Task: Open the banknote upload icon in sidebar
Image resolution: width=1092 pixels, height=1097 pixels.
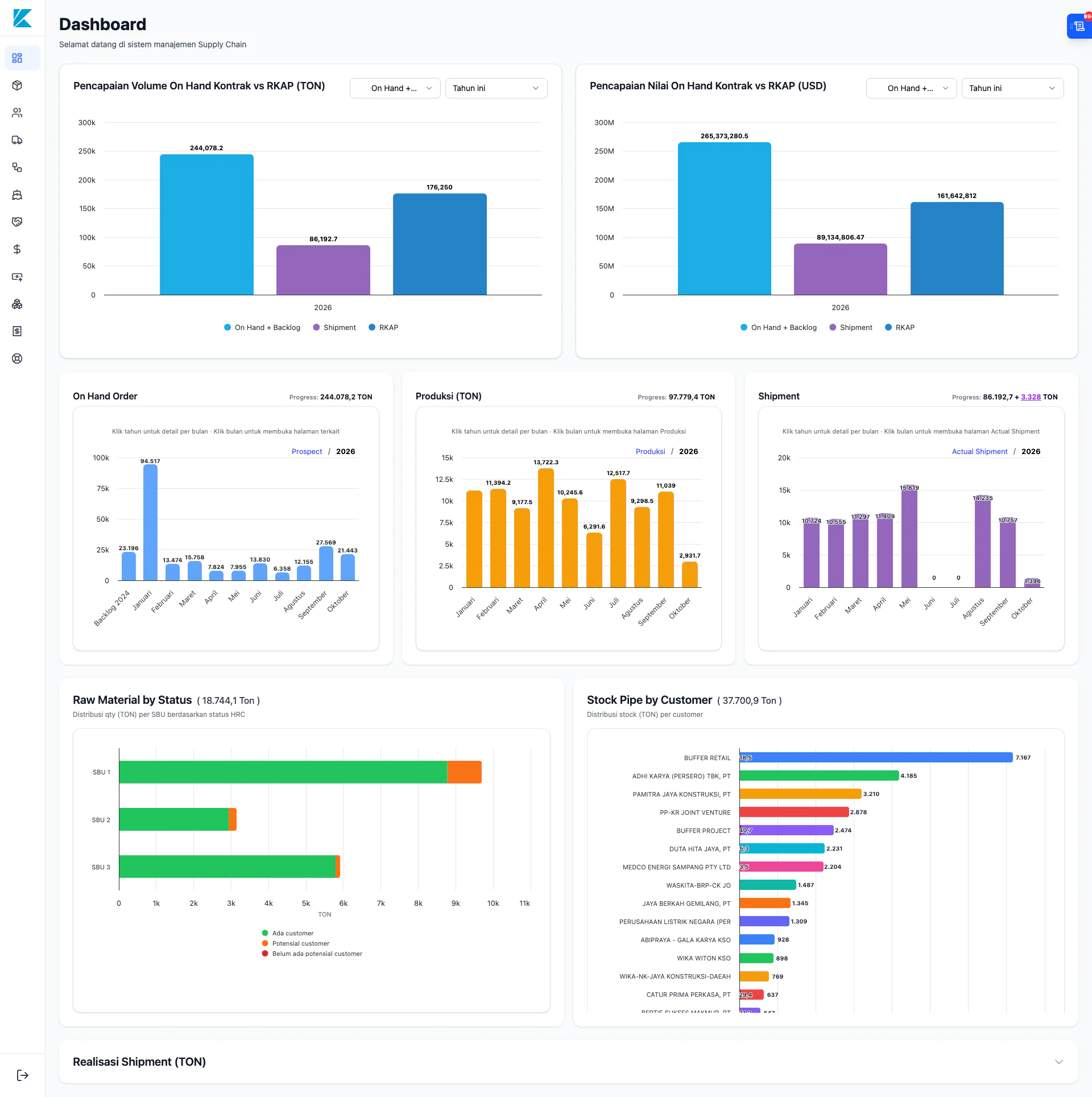Action: pyautogui.click(x=17, y=277)
